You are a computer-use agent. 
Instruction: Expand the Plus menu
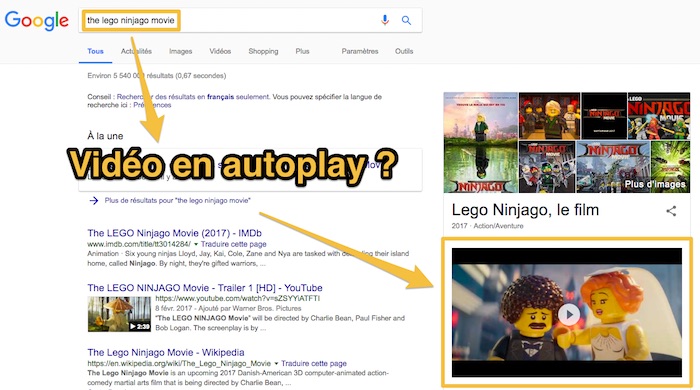pos(302,51)
